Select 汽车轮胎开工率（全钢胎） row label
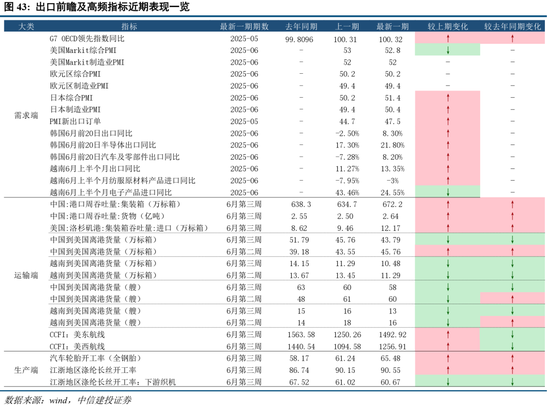Viewport: 550px width, 409px height. tap(95, 358)
